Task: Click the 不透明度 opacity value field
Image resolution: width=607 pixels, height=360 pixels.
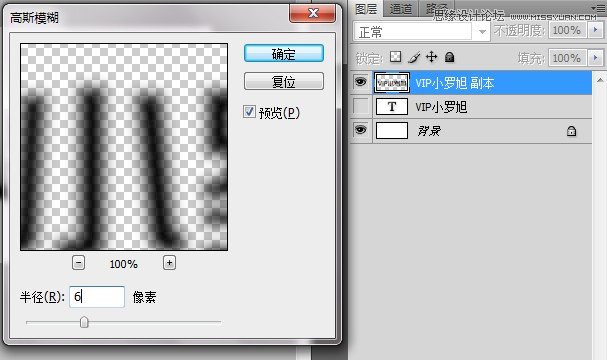Action: (567, 30)
